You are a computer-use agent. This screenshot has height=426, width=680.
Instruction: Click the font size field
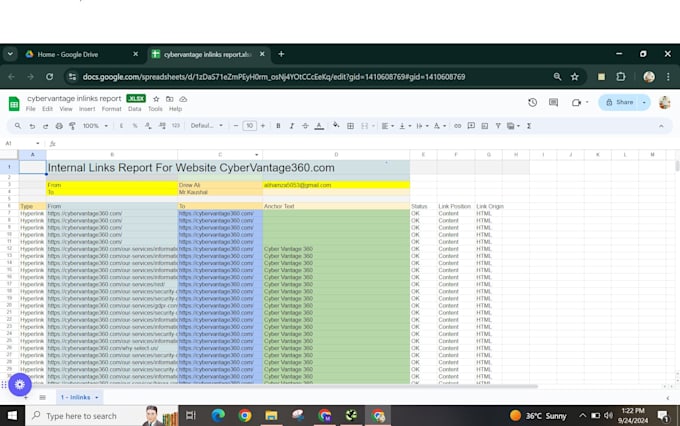249,126
